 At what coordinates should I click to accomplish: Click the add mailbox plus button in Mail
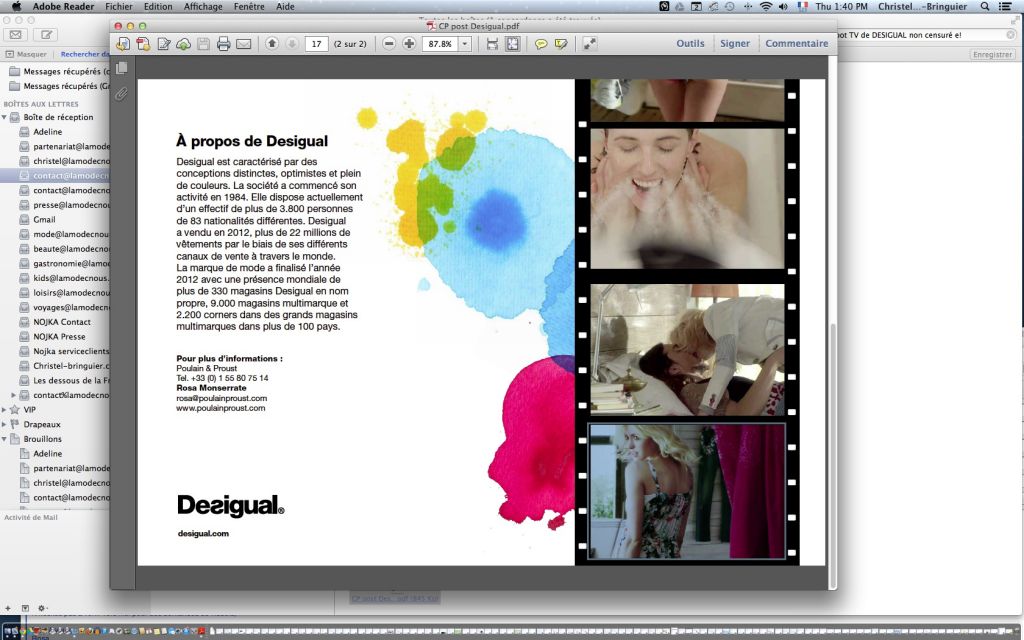[x=8, y=608]
